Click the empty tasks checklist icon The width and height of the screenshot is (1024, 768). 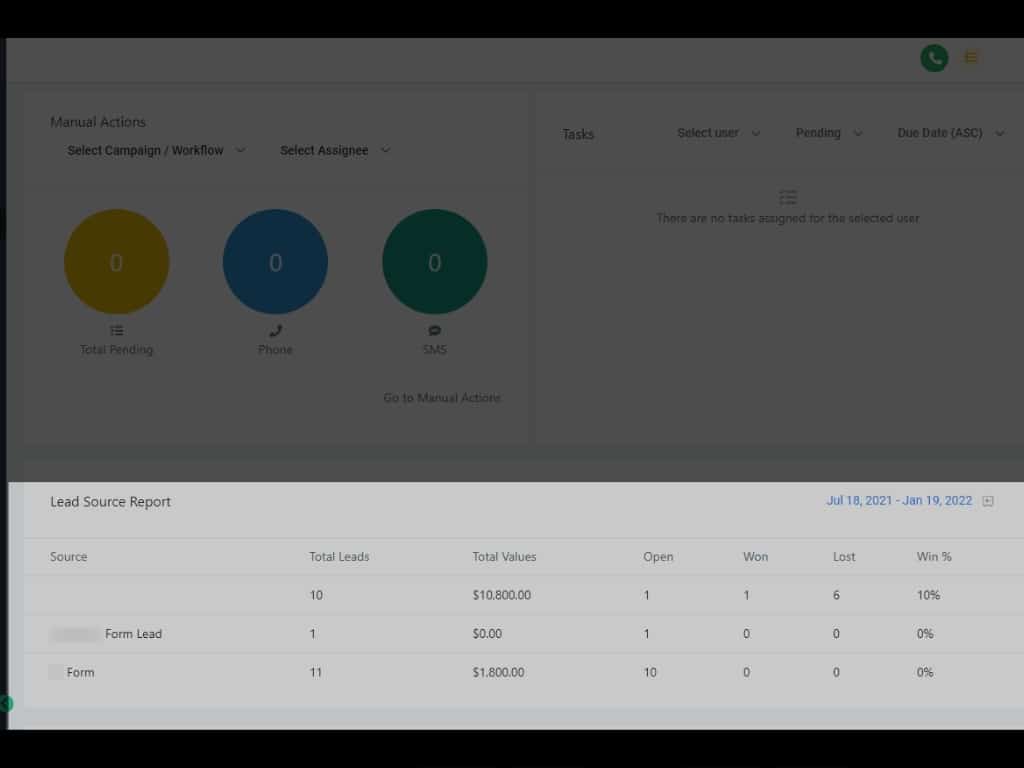(788, 197)
